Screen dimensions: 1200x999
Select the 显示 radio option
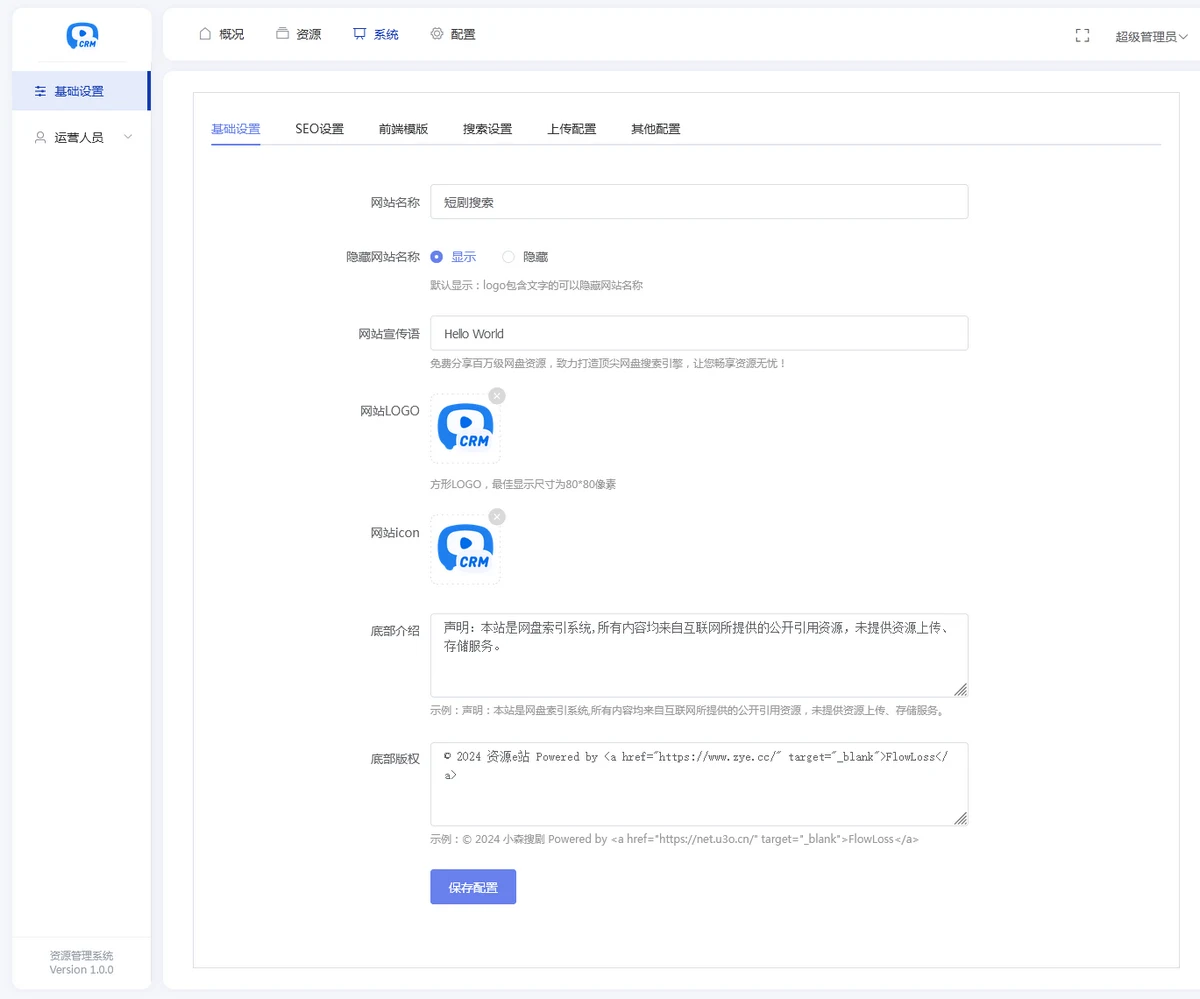point(437,257)
